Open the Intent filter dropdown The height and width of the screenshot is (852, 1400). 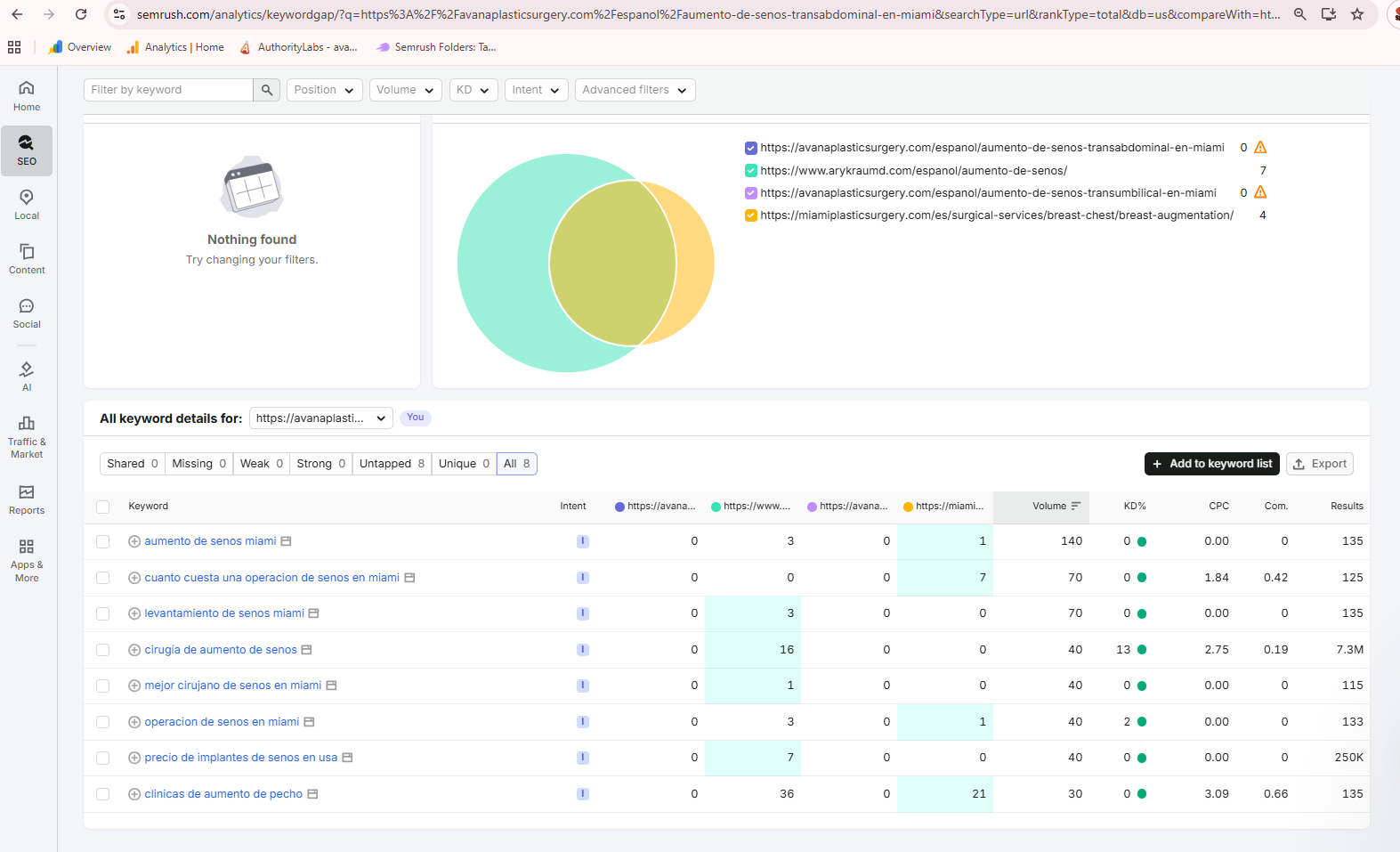point(537,90)
